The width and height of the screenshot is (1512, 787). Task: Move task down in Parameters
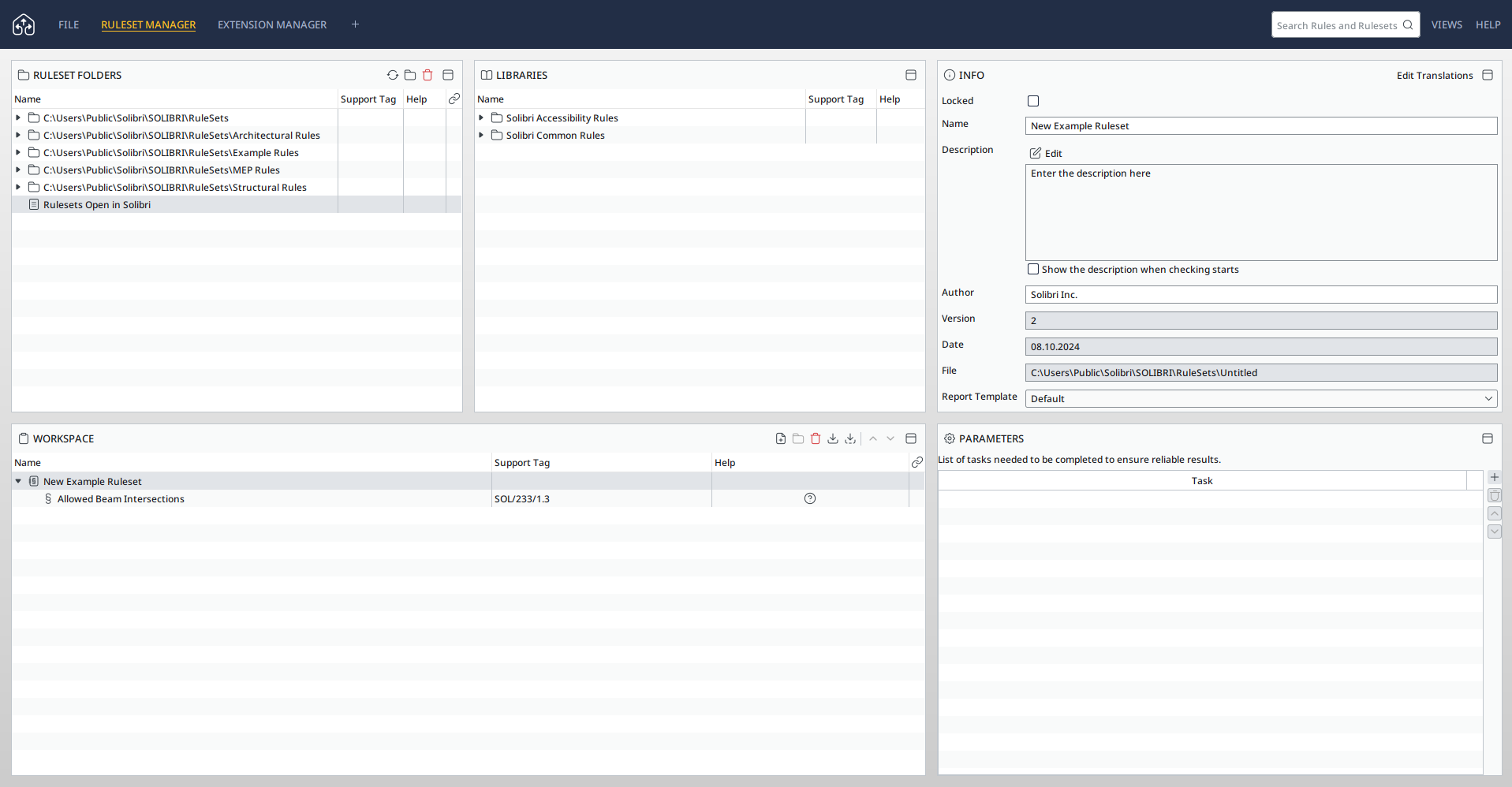1495,532
